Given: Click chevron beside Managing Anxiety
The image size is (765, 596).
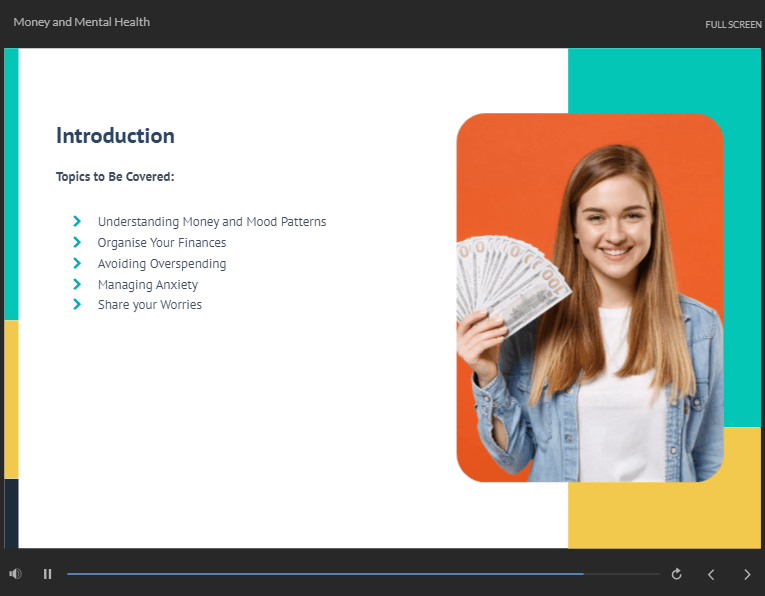Looking at the screenshot, I should click(x=77, y=284).
